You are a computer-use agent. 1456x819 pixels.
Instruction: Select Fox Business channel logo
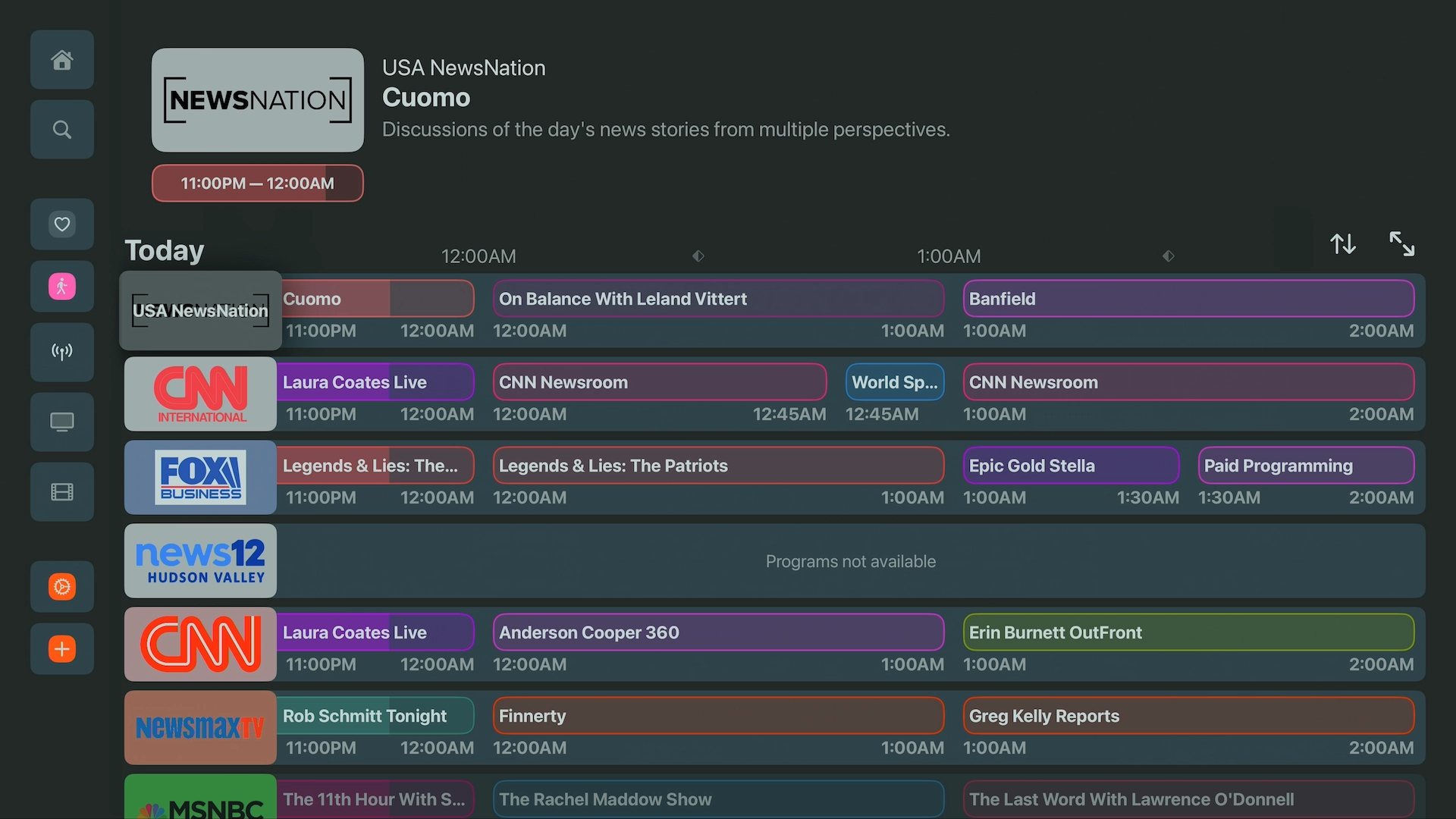[201, 478]
